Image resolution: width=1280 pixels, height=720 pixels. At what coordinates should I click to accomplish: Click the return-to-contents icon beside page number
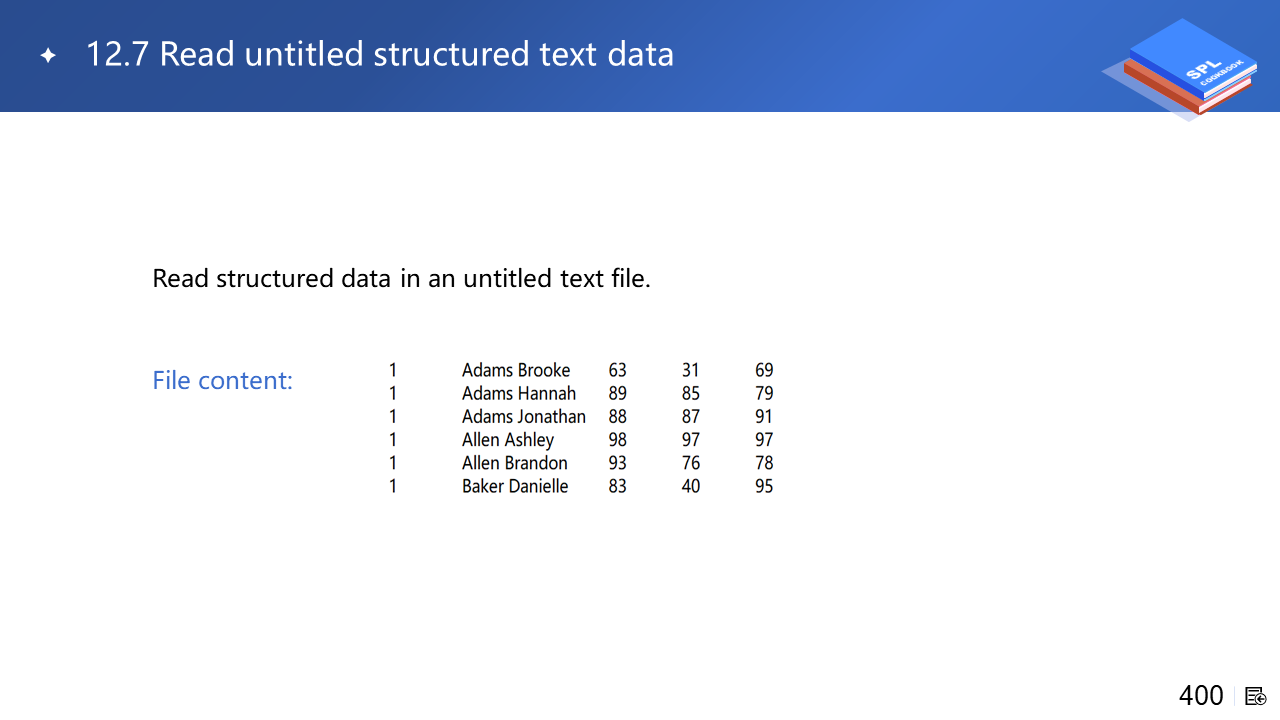1256,696
